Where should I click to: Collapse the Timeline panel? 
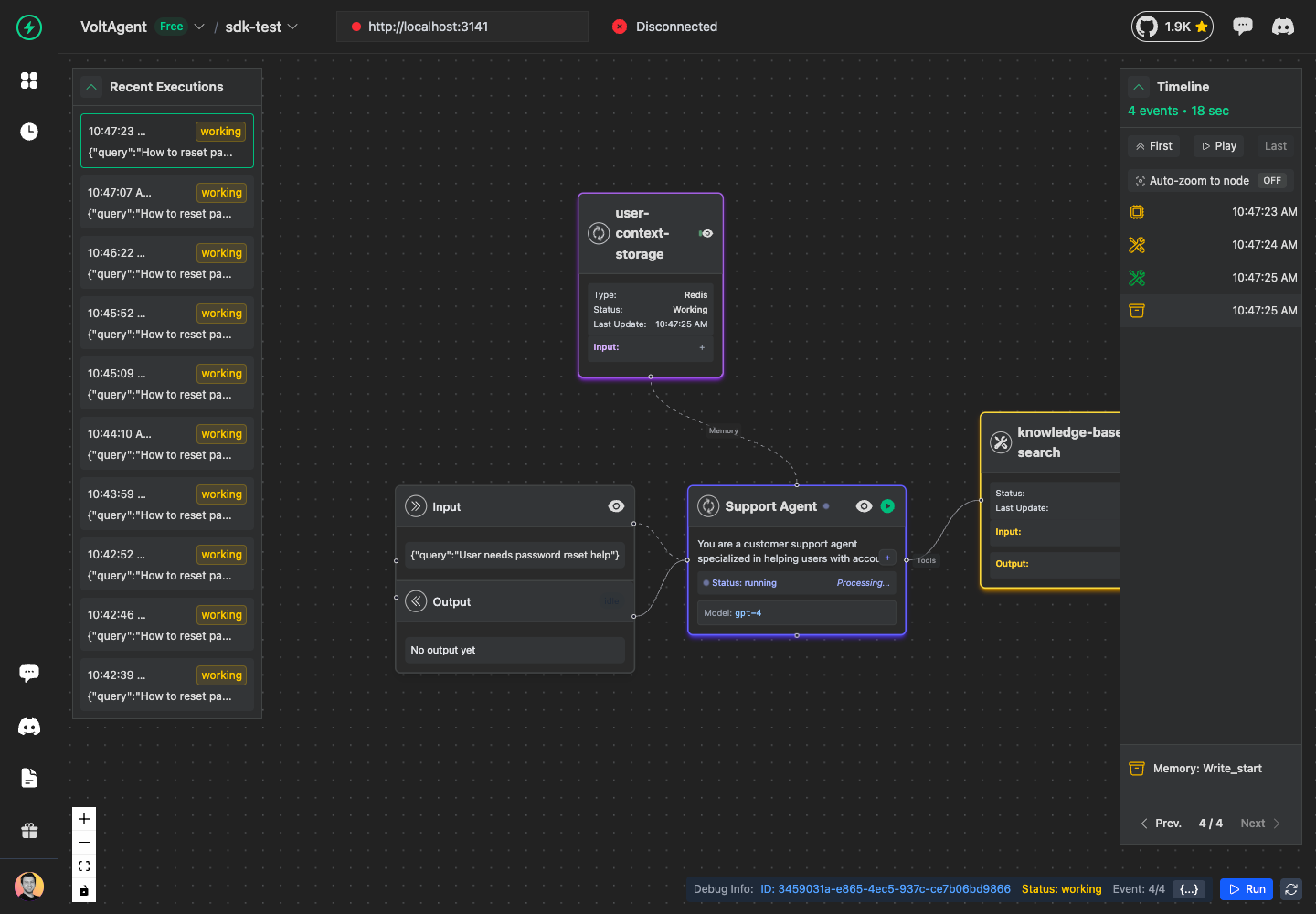point(1139,87)
